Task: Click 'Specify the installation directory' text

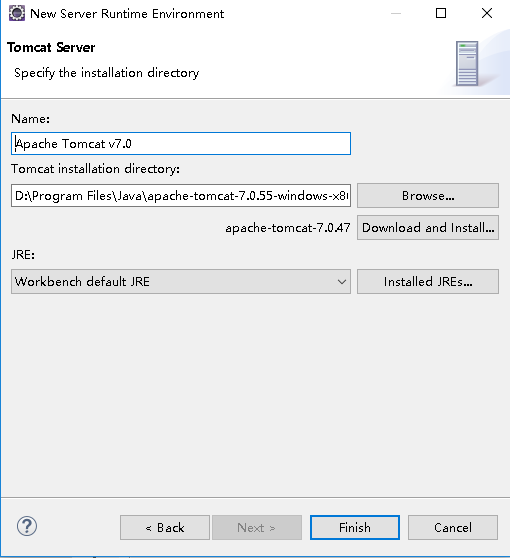Action: (106, 73)
